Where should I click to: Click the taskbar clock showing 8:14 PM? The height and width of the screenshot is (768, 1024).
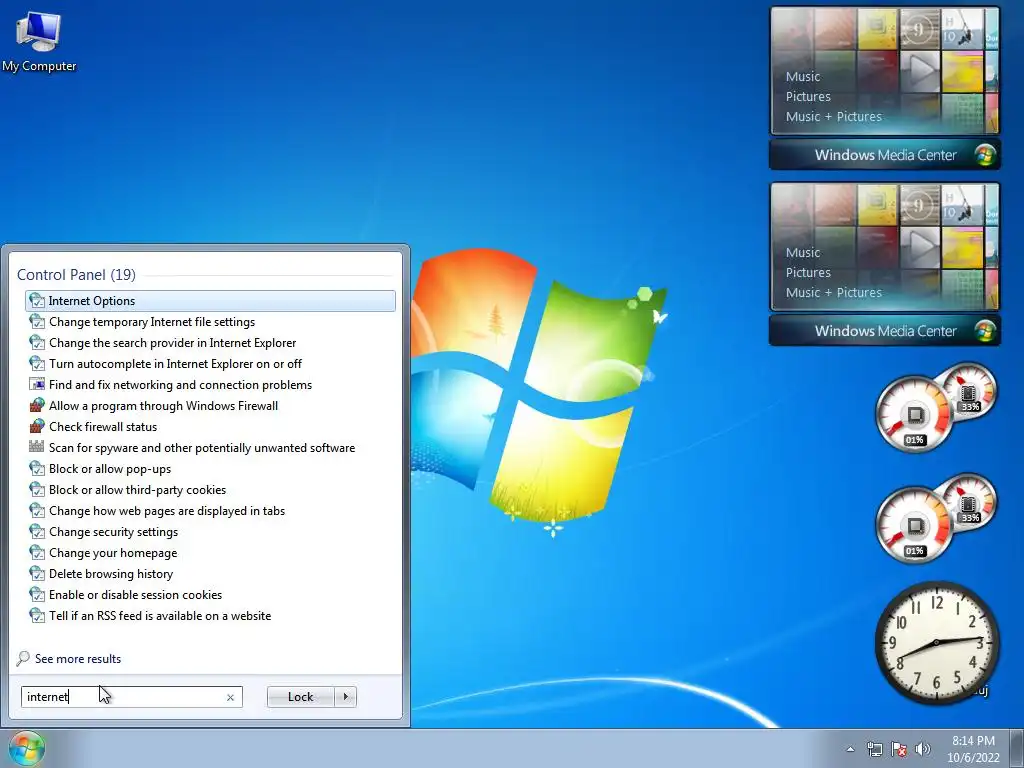pyautogui.click(x=973, y=749)
